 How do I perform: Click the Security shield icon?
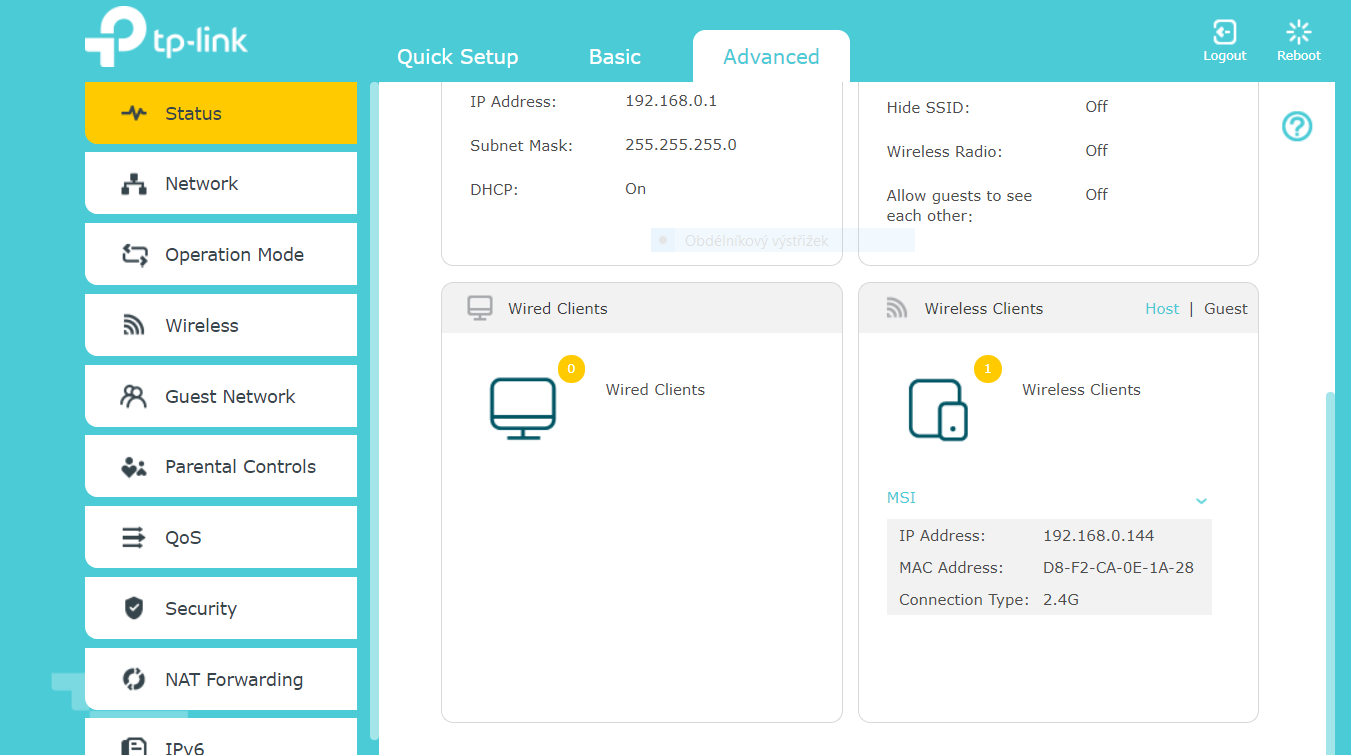coord(134,608)
